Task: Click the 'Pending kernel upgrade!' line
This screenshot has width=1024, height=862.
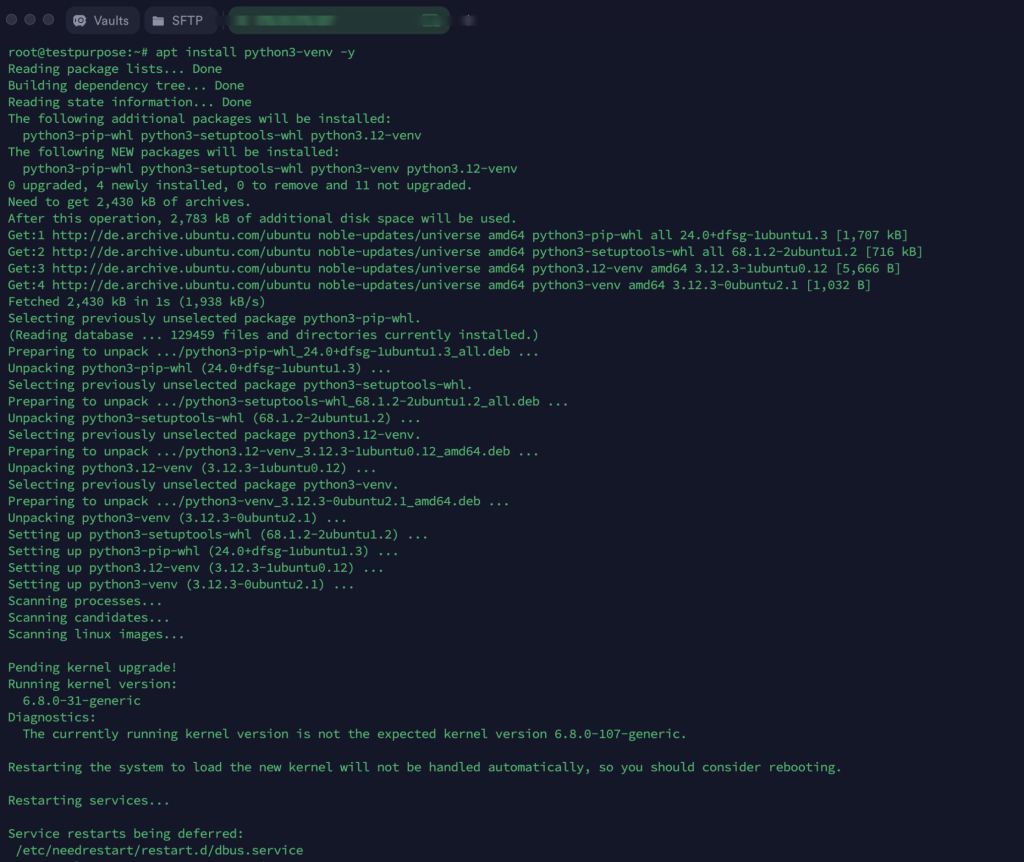Action: [92, 667]
